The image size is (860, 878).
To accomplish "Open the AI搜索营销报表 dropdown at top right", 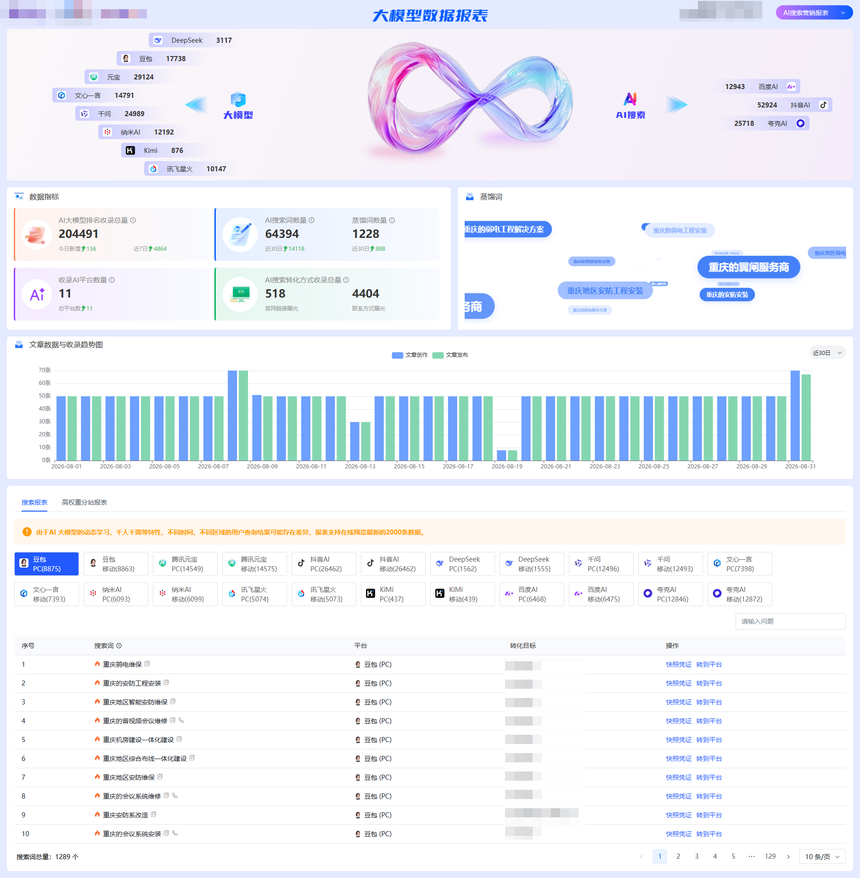I will coord(814,13).
